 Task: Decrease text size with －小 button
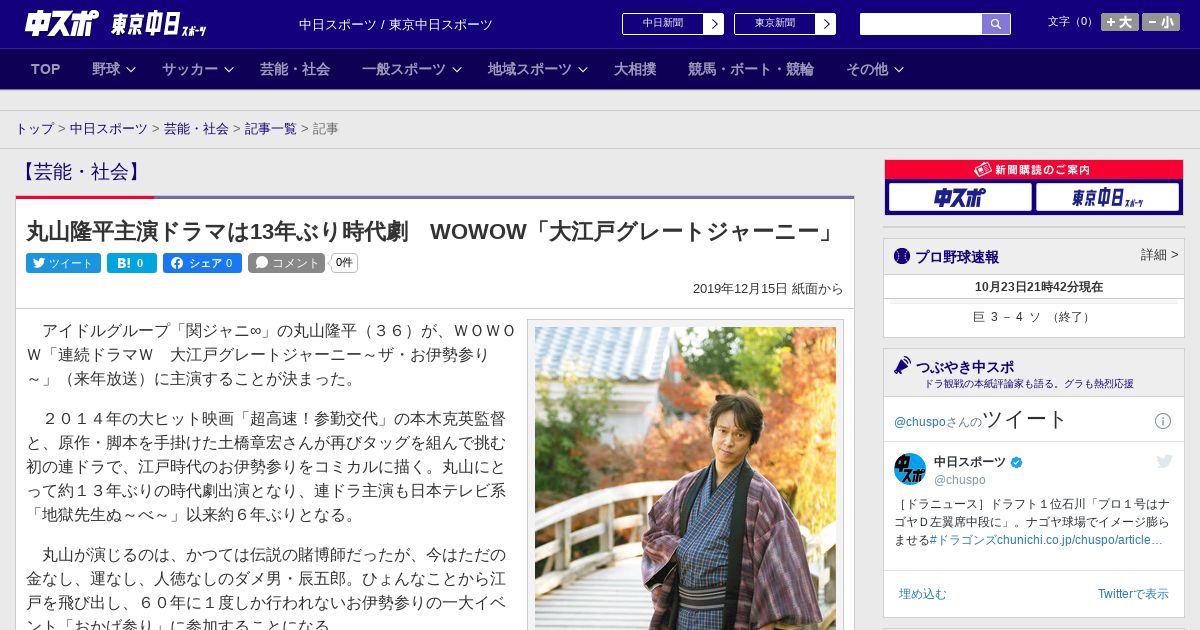coord(1161,22)
